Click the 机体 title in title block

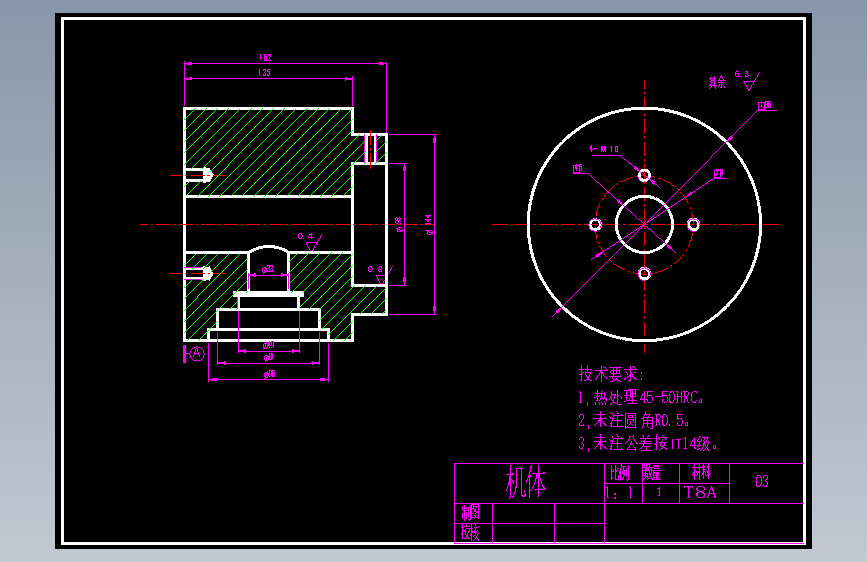(x=526, y=482)
